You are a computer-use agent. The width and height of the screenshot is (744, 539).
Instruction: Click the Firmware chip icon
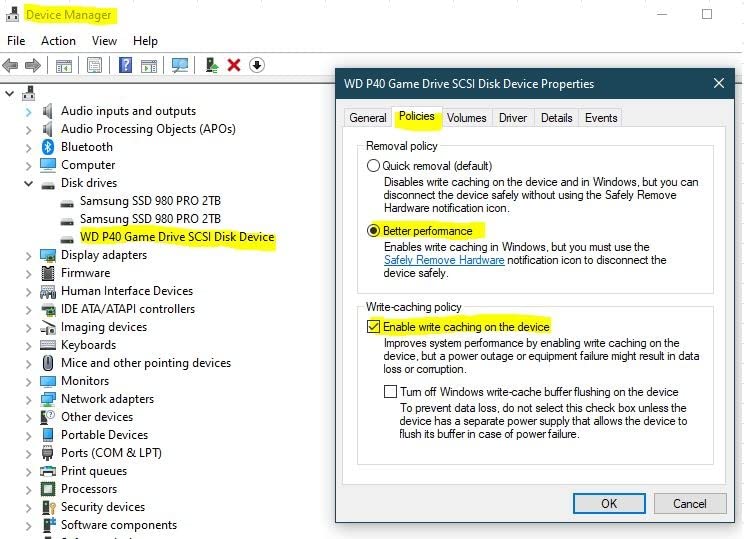(48, 273)
